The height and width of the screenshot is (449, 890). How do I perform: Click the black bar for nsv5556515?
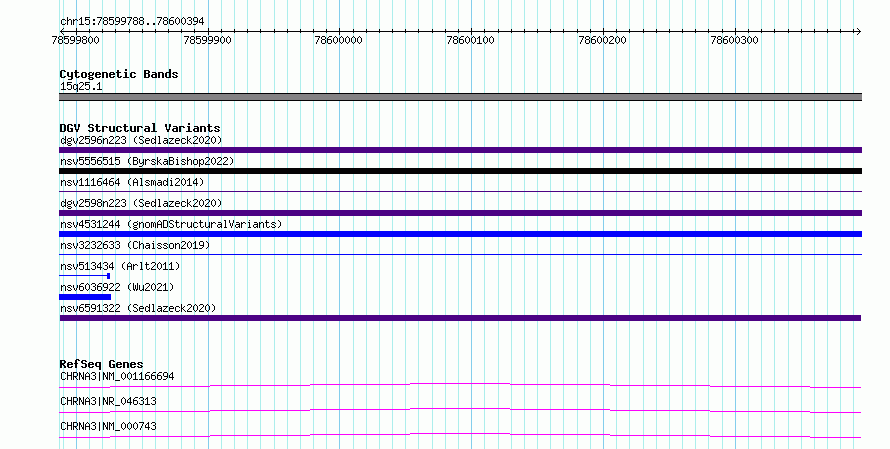460,171
